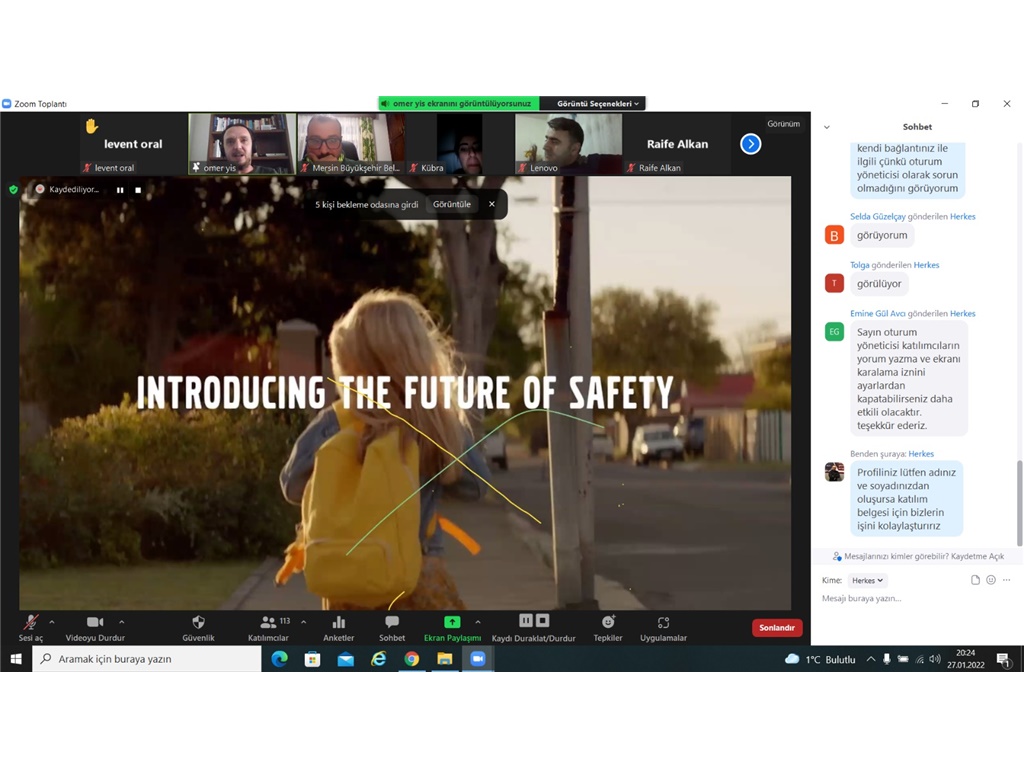Viewport: 1024px width, 768px height.
Task: Open Google Chrome from taskbar
Action: click(x=411, y=659)
